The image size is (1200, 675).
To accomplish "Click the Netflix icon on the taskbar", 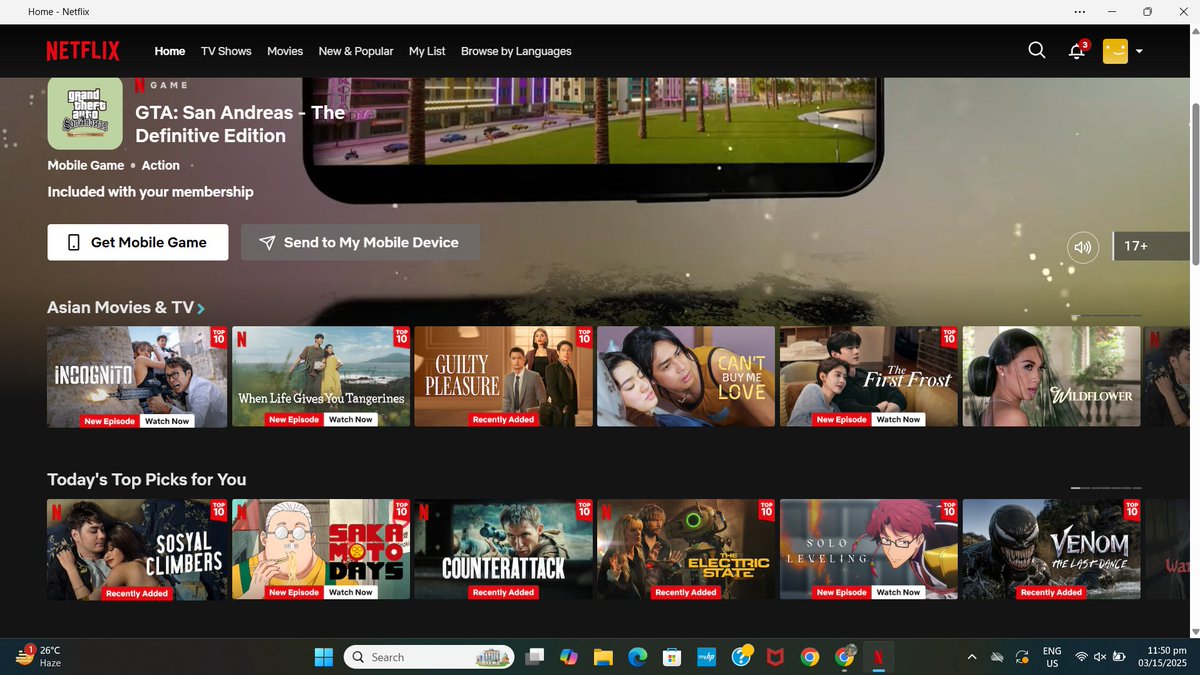I will pos(878,657).
